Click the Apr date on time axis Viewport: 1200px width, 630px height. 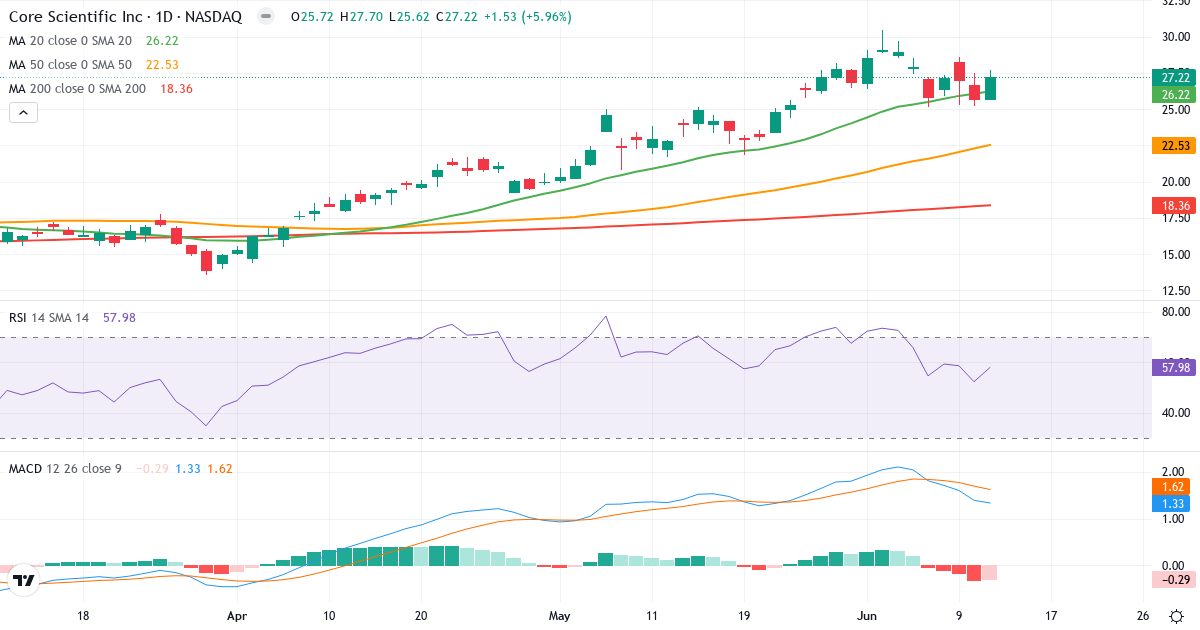point(236,616)
